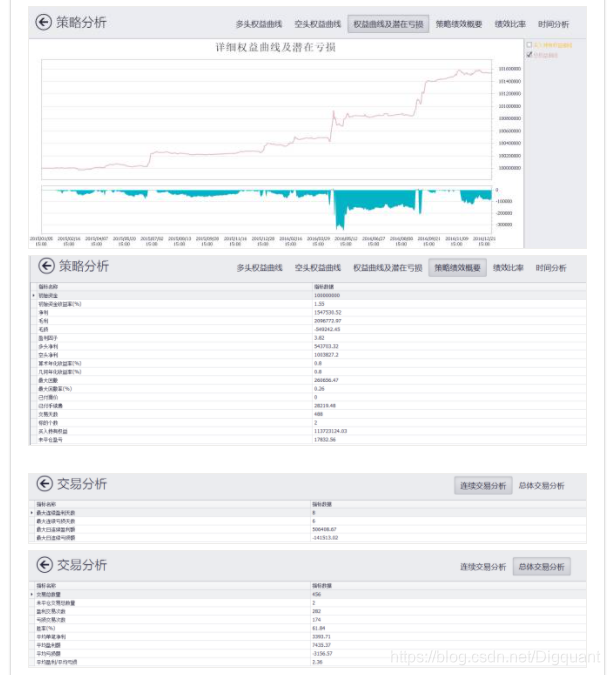Click net profit value 1547530.52
The width and height of the screenshot is (610, 675).
coord(328,313)
